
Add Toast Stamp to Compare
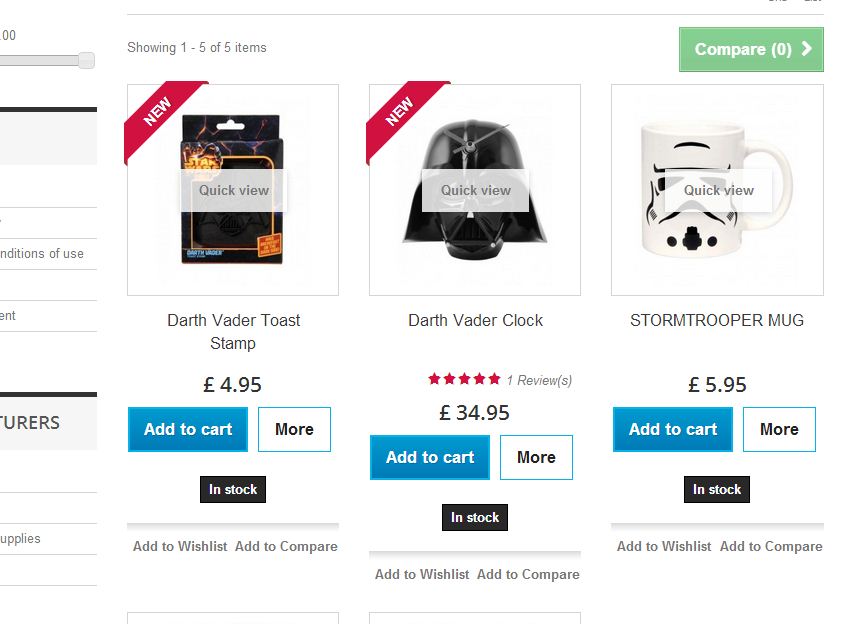pyautogui.click(x=286, y=546)
